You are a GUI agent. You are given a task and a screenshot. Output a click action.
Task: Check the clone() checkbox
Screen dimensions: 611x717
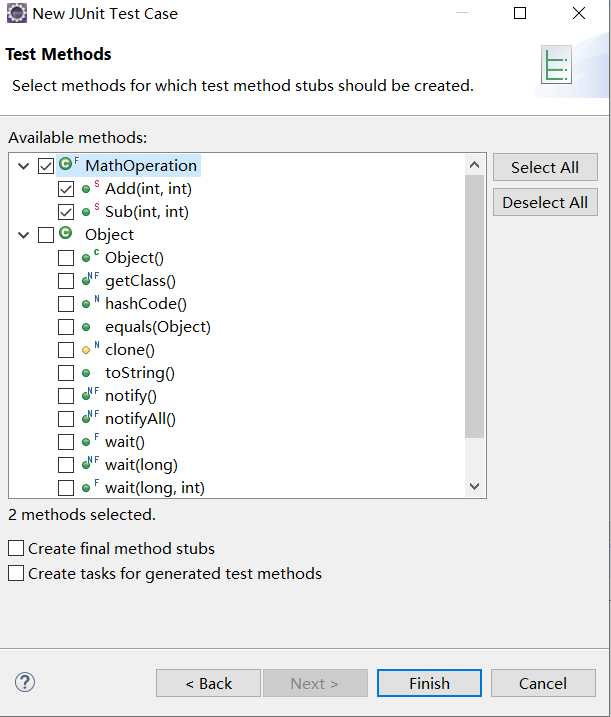coord(66,349)
